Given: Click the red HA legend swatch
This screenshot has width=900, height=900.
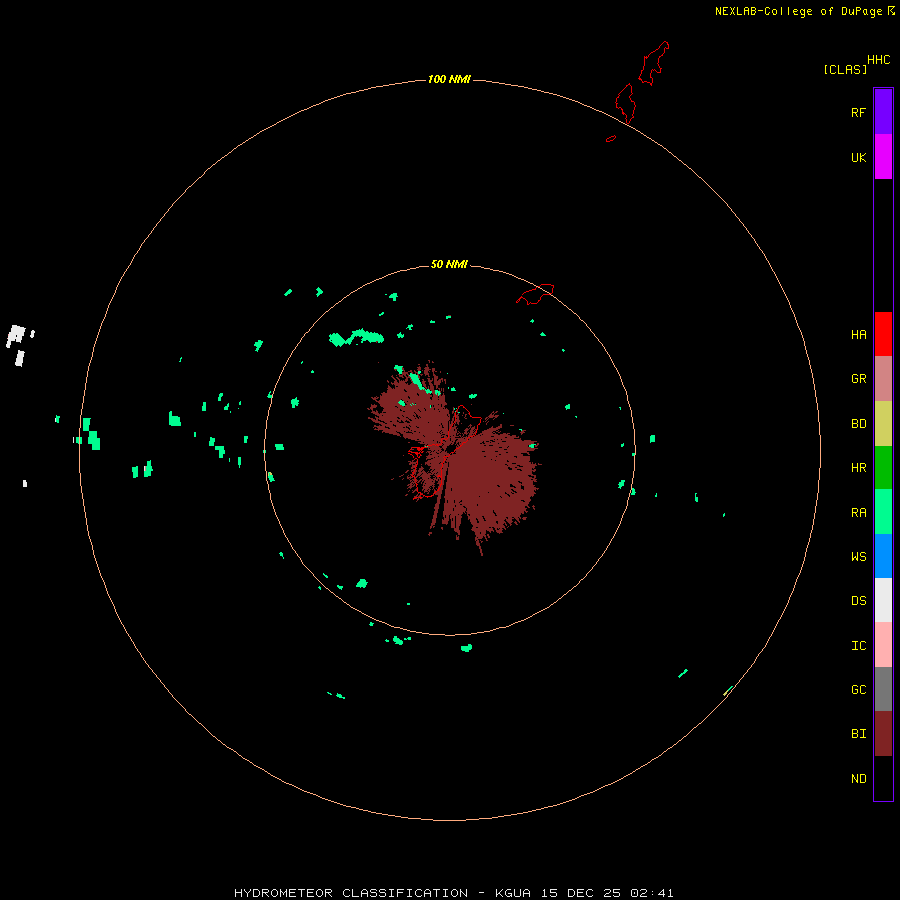Looking at the screenshot, I should [x=883, y=334].
